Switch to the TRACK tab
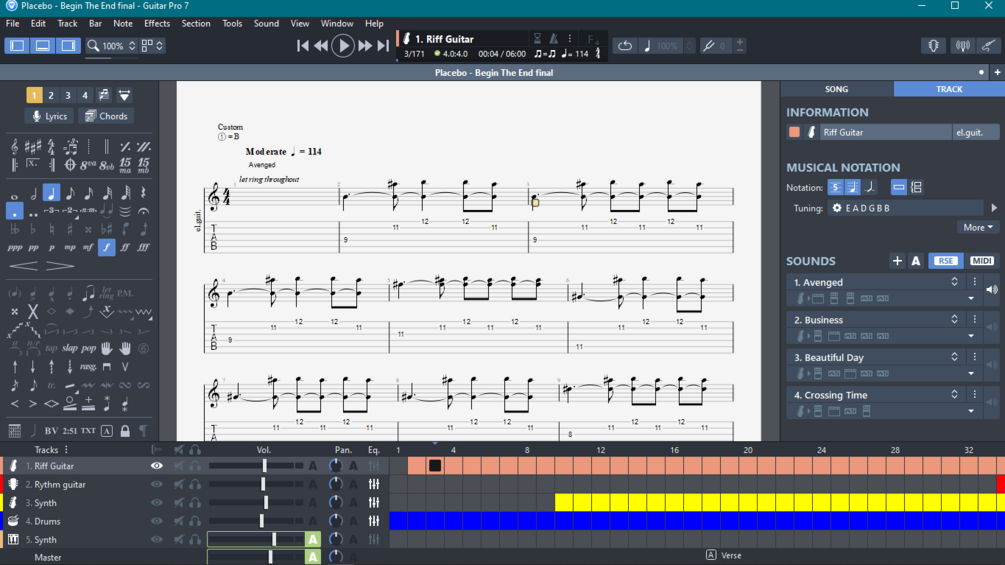 [x=949, y=89]
